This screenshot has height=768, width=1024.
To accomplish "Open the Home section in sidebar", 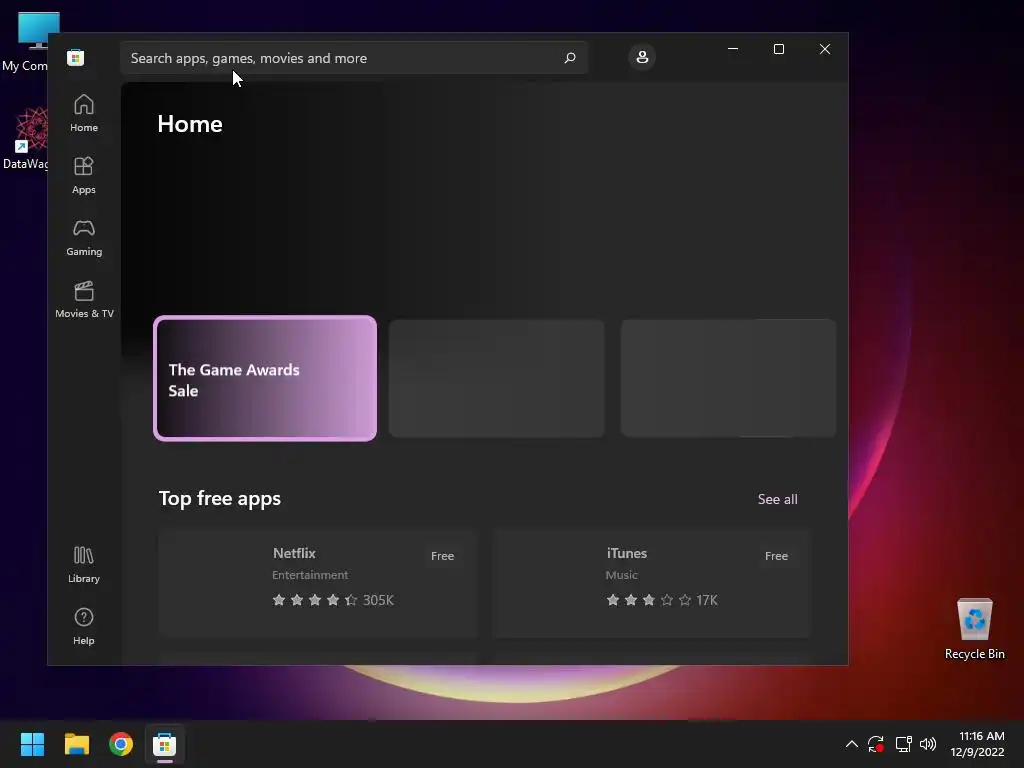I will pyautogui.click(x=84, y=114).
